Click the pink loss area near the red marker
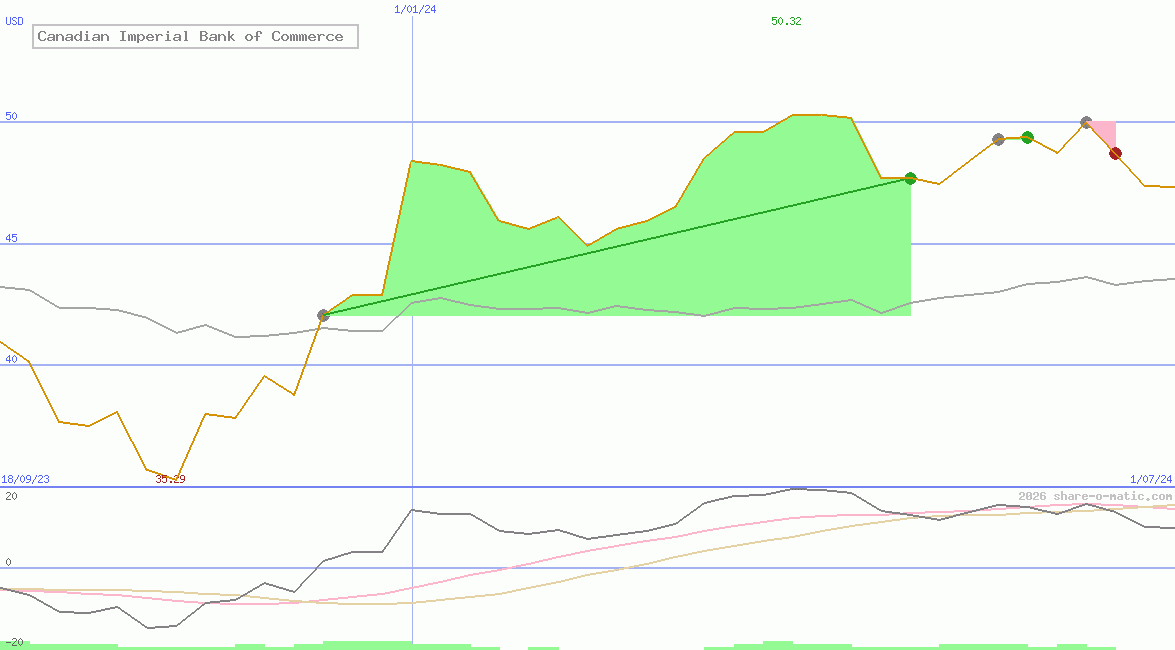Viewport: 1175px width, 650px height. [x=1106, y=131]
